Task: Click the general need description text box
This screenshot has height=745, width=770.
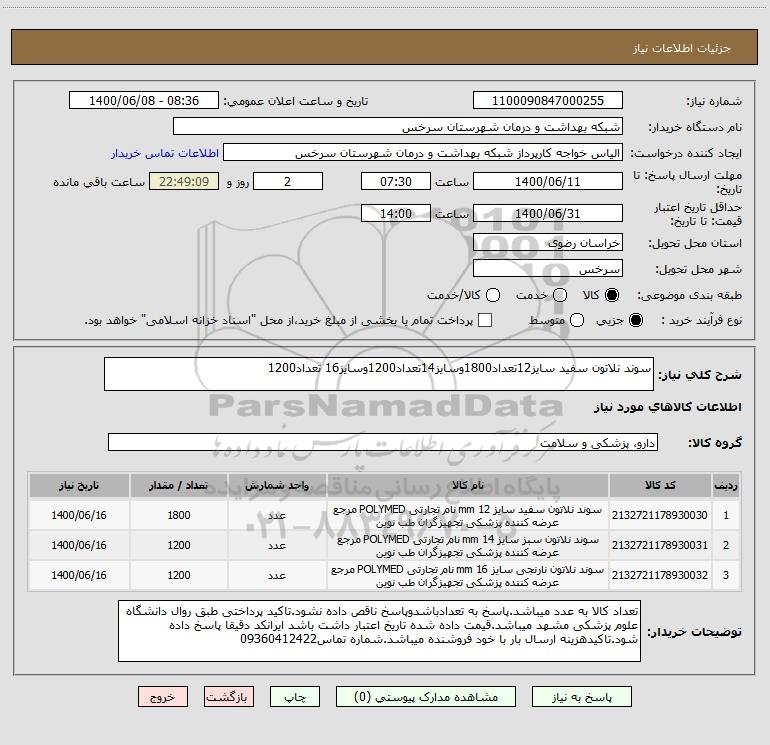Action: tap(379, 374)
